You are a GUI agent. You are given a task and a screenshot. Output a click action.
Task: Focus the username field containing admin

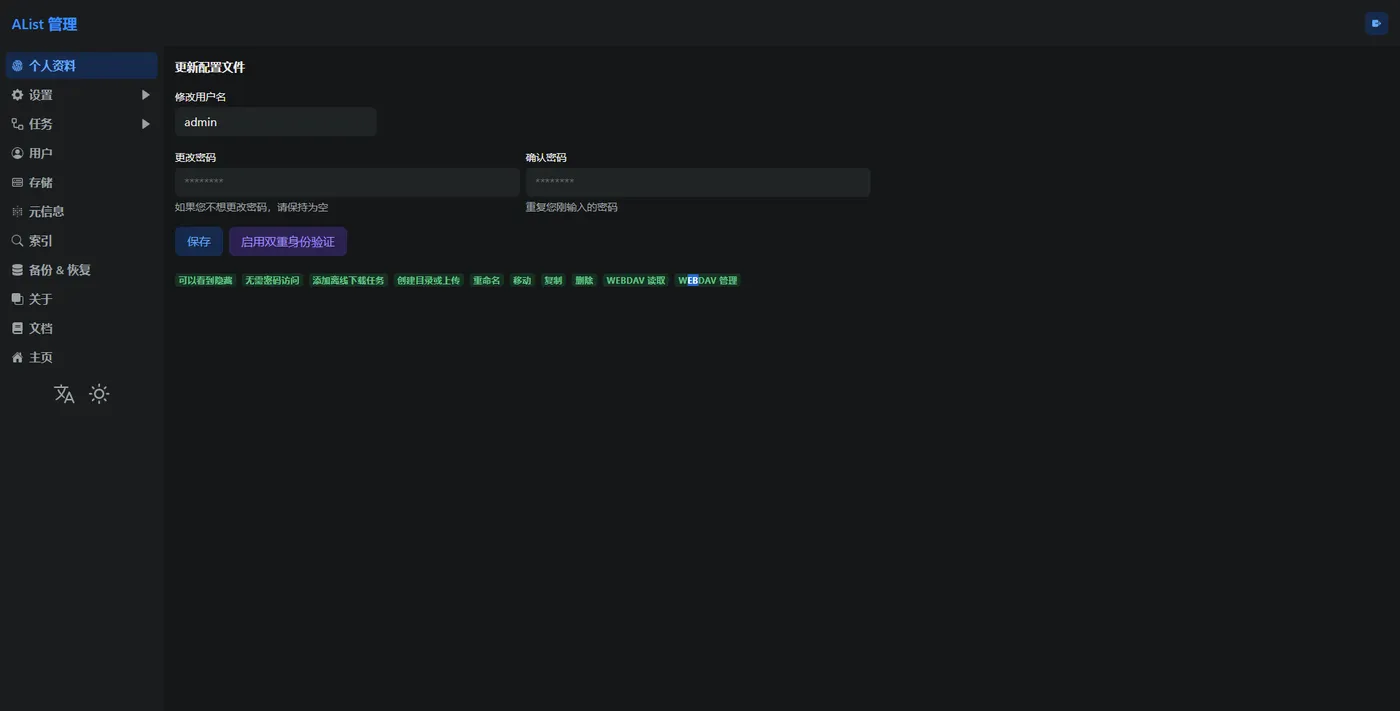[275, 122]
